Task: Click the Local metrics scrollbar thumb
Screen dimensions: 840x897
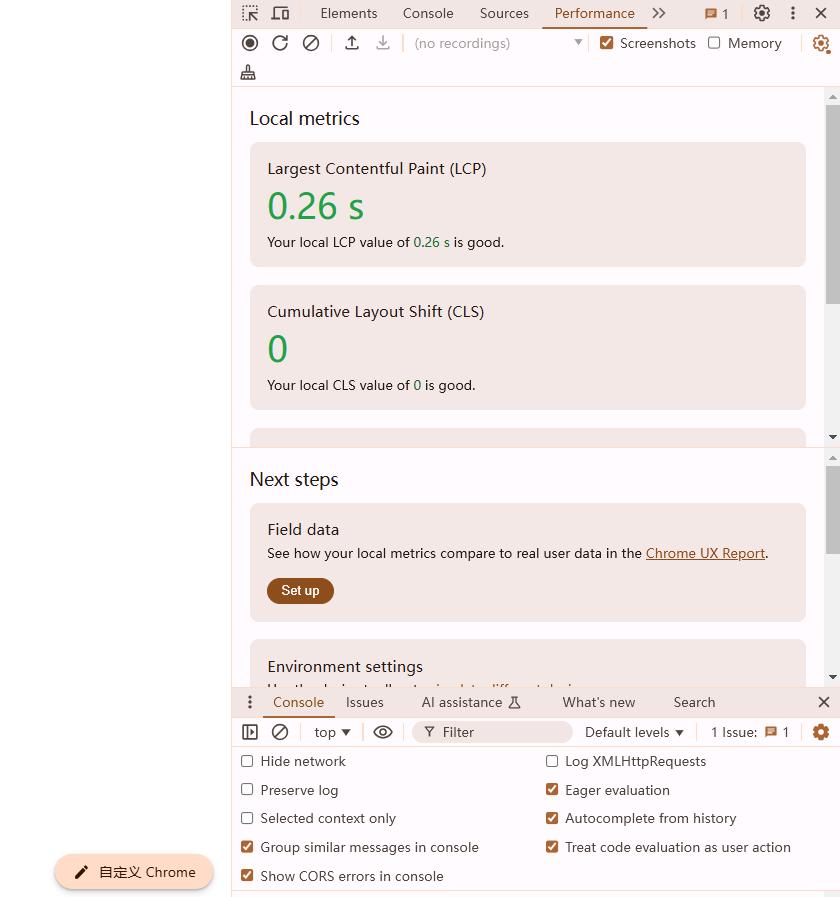Action: [x=833, y=204]
